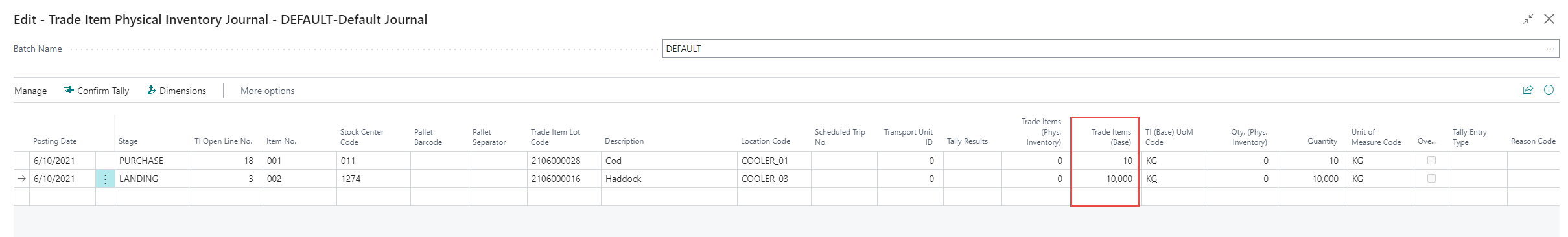Open the Dimensions action
Viewport: 1568px width, 237px height.
176,91
